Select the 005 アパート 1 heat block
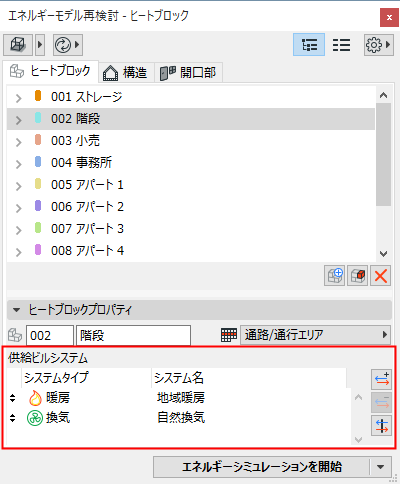 pos(191,185)
